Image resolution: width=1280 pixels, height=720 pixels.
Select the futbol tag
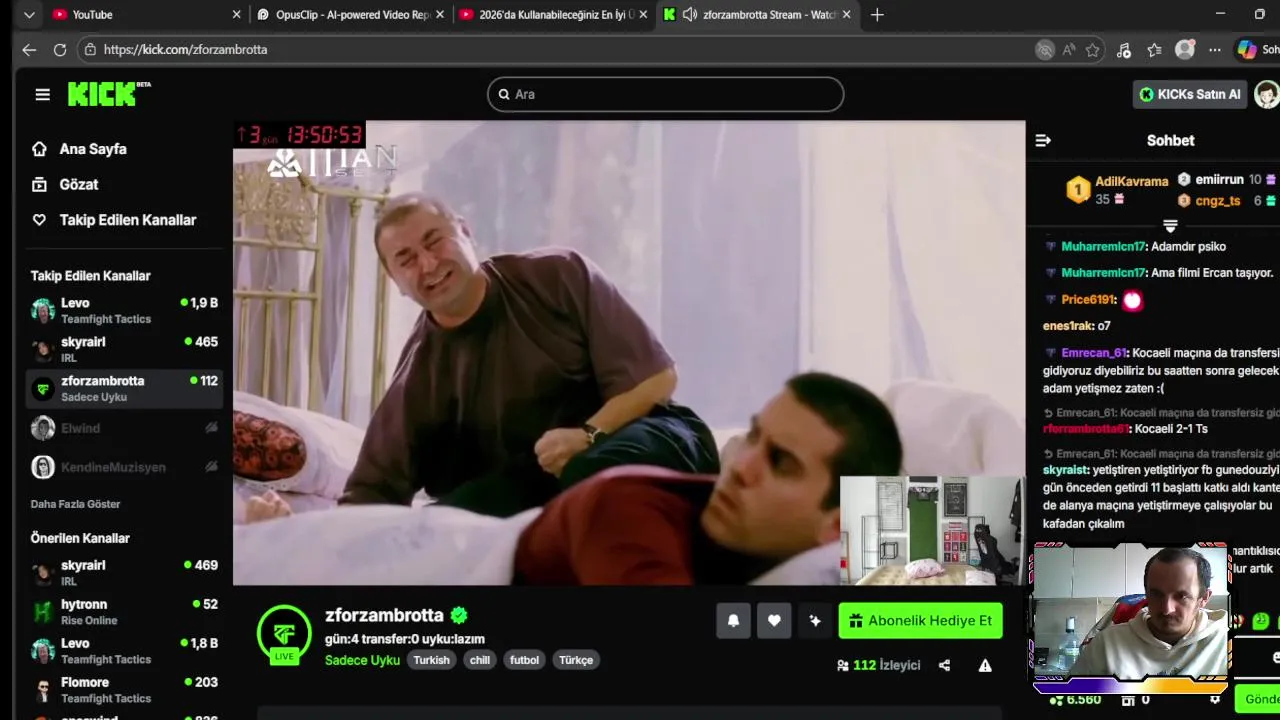(x=524, y=660)
